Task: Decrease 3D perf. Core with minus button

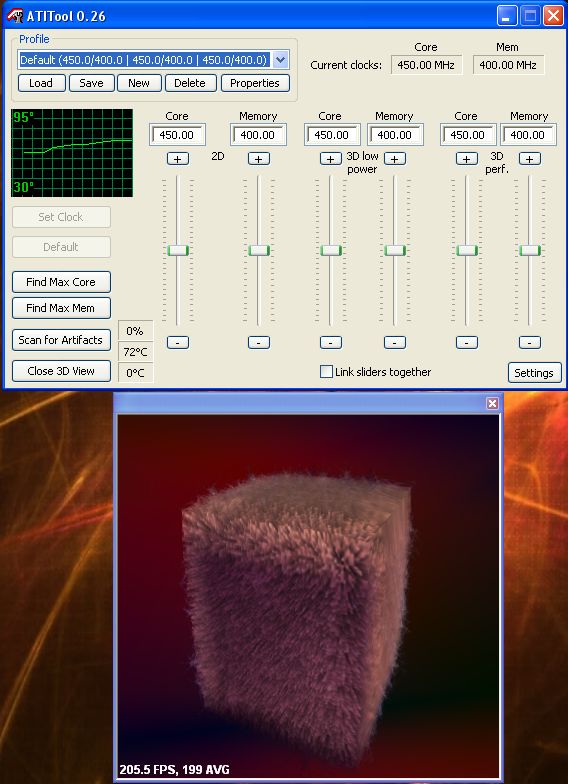Action: (x=466, y=342)
